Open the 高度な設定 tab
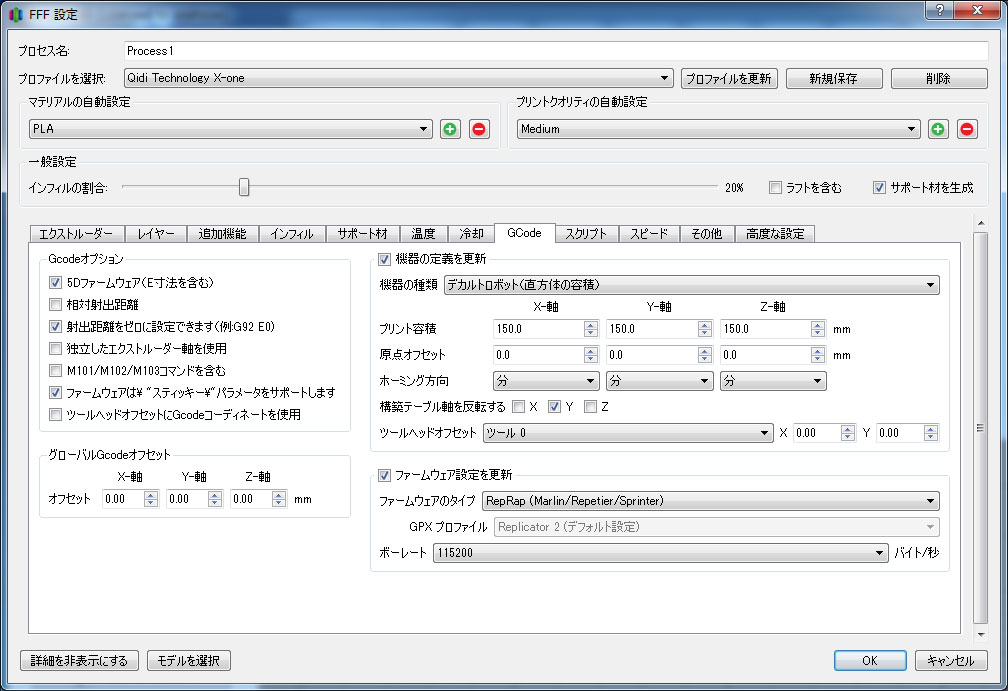Viewport: 1008px width, 691px height. (x=775, y=234)
